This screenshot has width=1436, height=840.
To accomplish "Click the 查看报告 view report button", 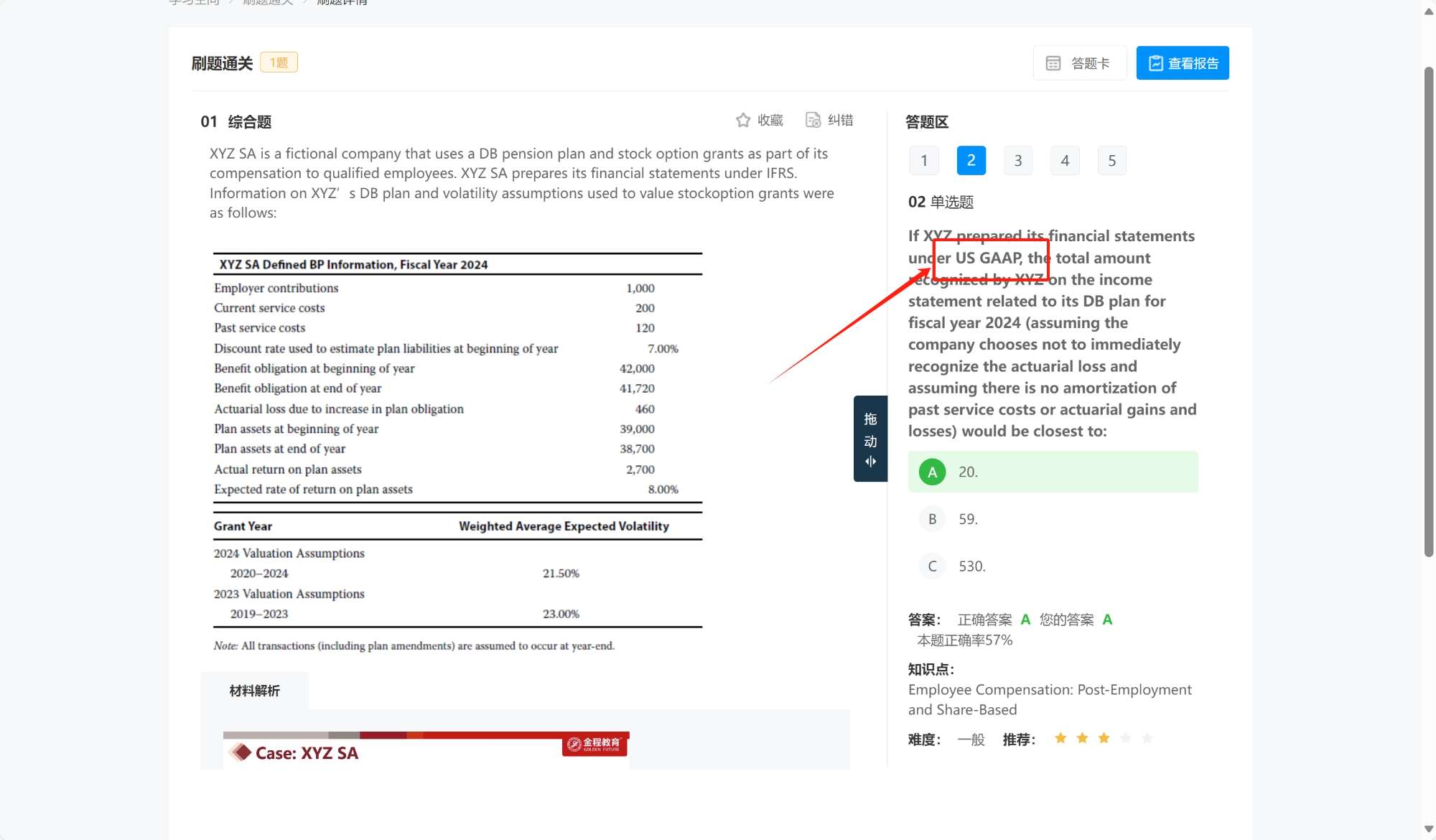I will pos(1182,63).
